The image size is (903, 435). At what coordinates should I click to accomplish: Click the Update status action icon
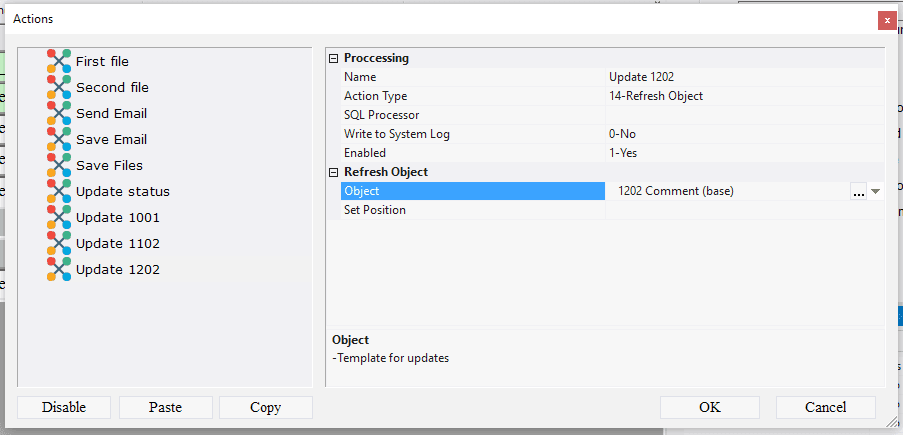pyautogui.click(x=59, y=191)
